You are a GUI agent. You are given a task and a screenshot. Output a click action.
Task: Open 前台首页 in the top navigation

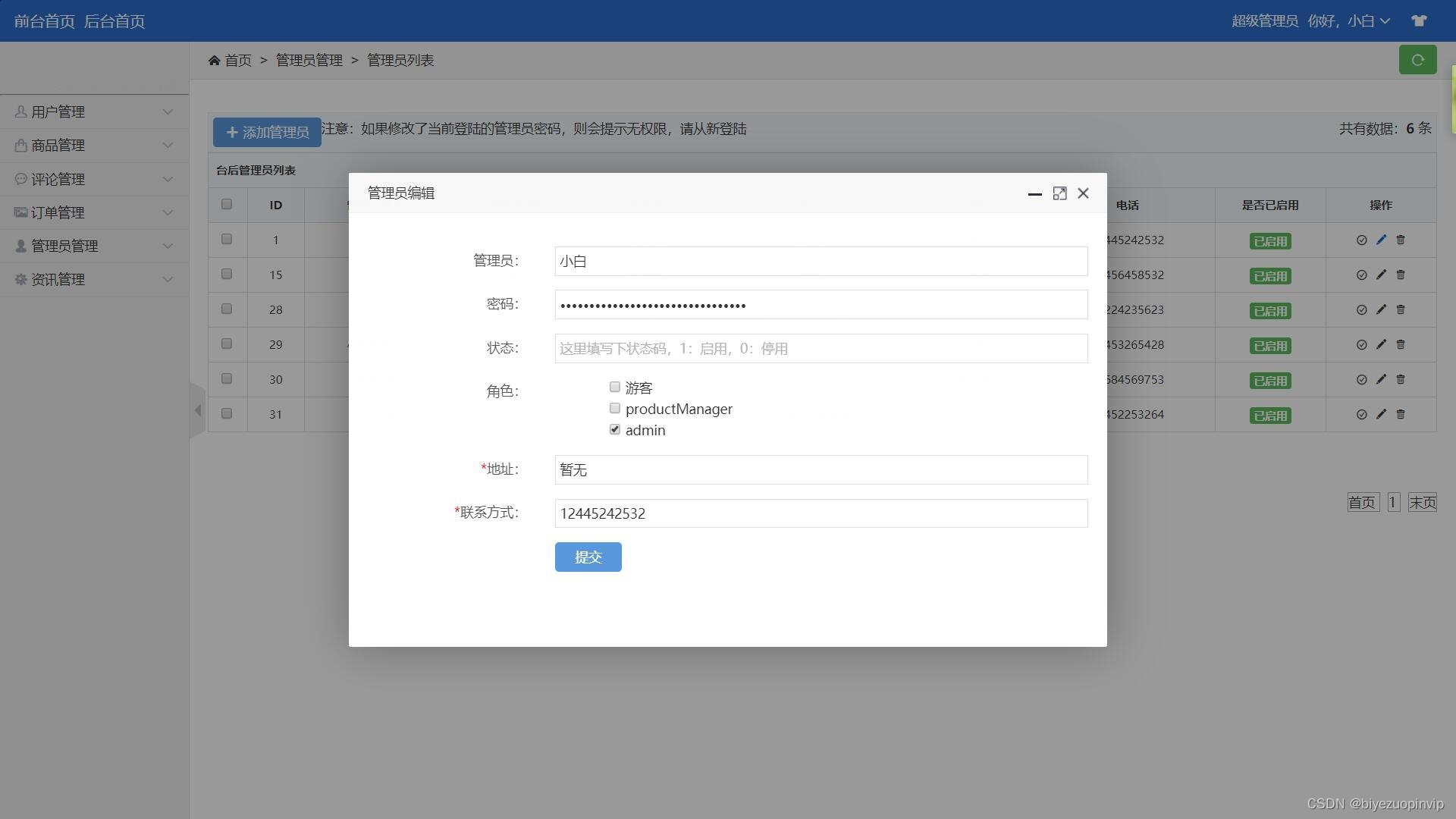point(44,21)
